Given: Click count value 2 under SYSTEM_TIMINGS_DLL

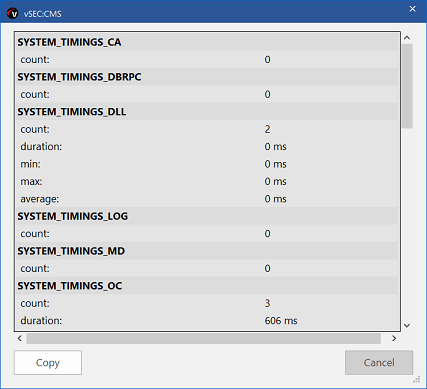Looking at the screenshot, I should (267, 129).
